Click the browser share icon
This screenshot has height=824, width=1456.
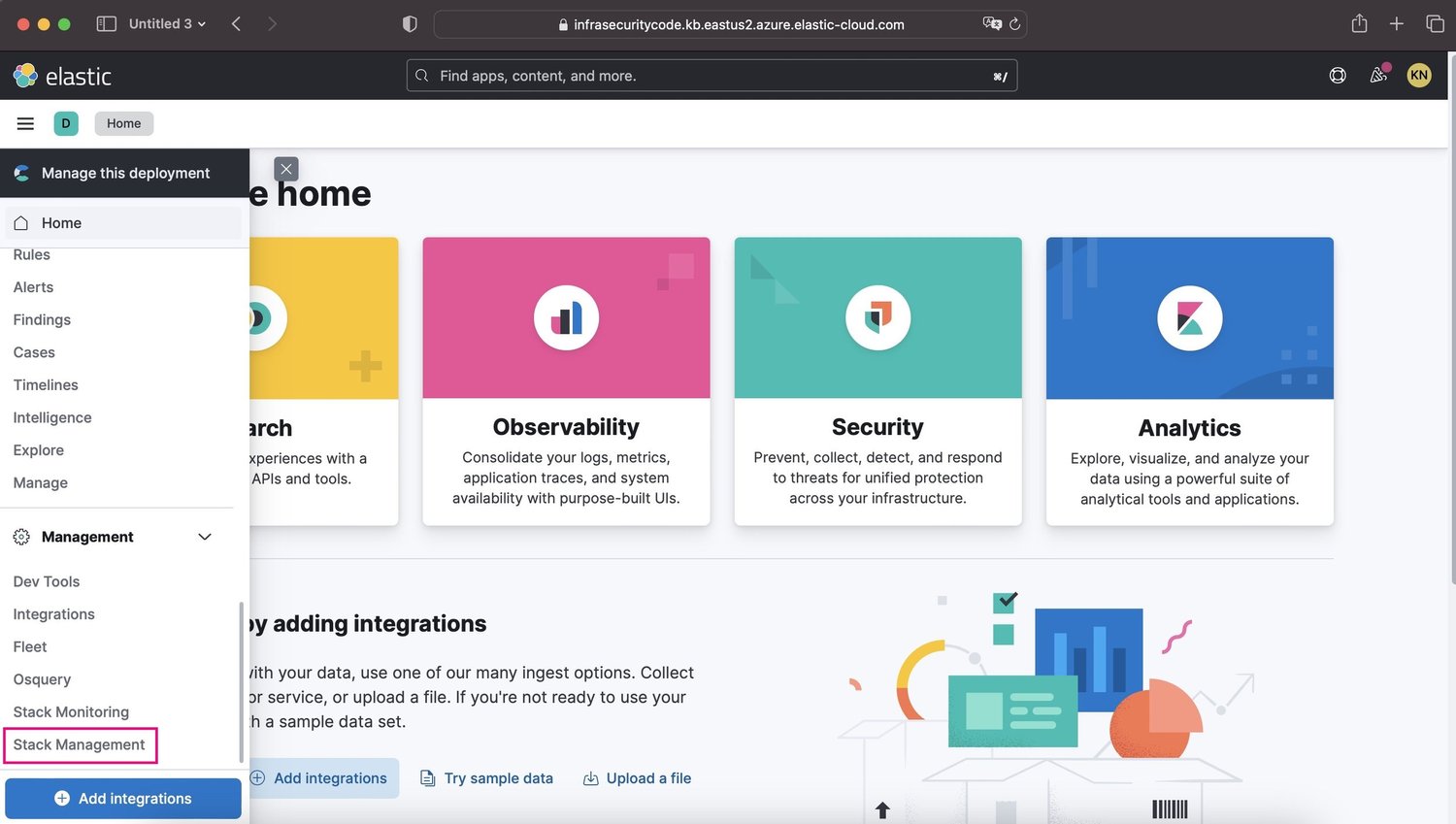tap(1359, 23)
